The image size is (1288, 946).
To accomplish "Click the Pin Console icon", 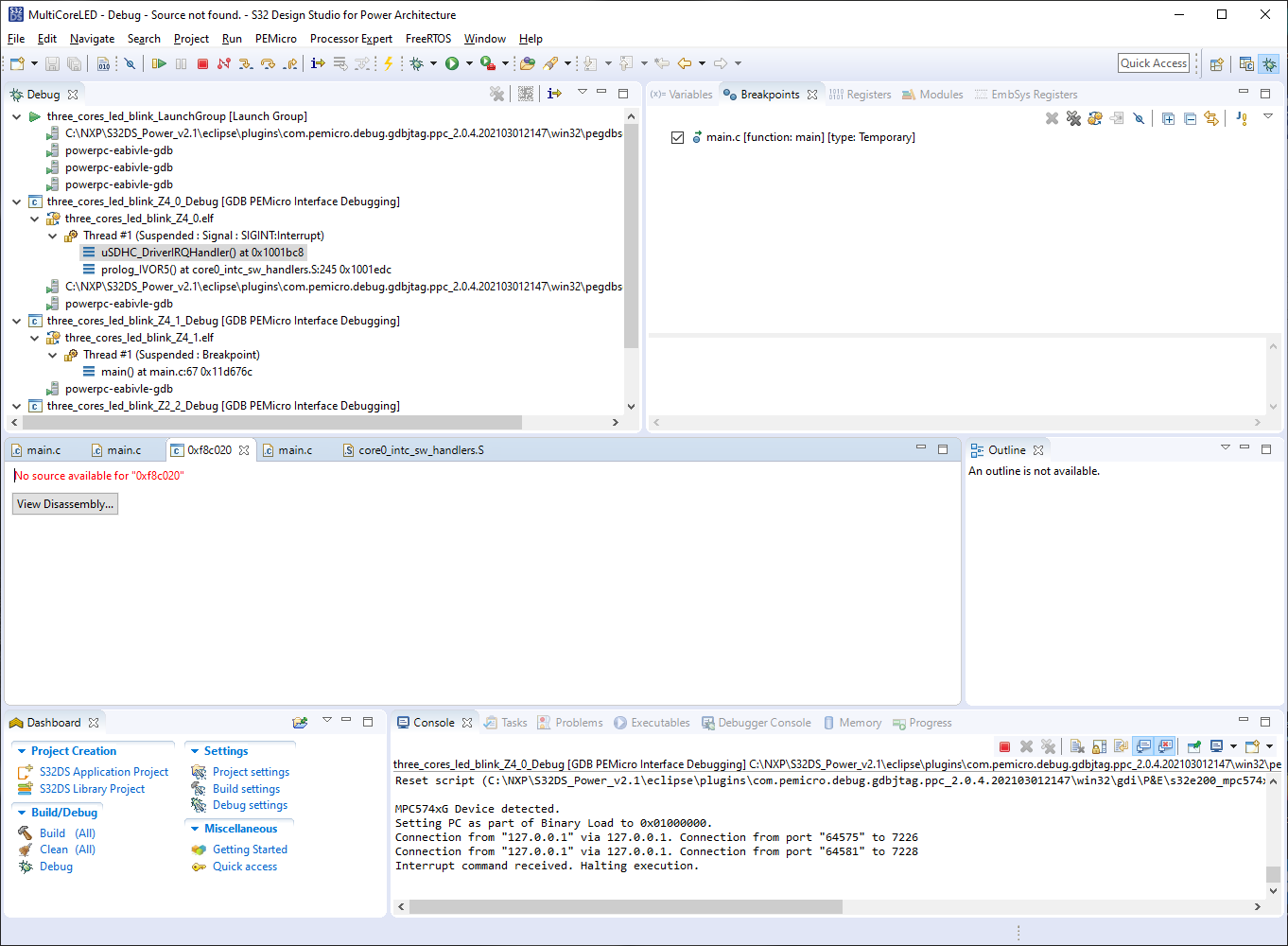I will (1192, 746).
